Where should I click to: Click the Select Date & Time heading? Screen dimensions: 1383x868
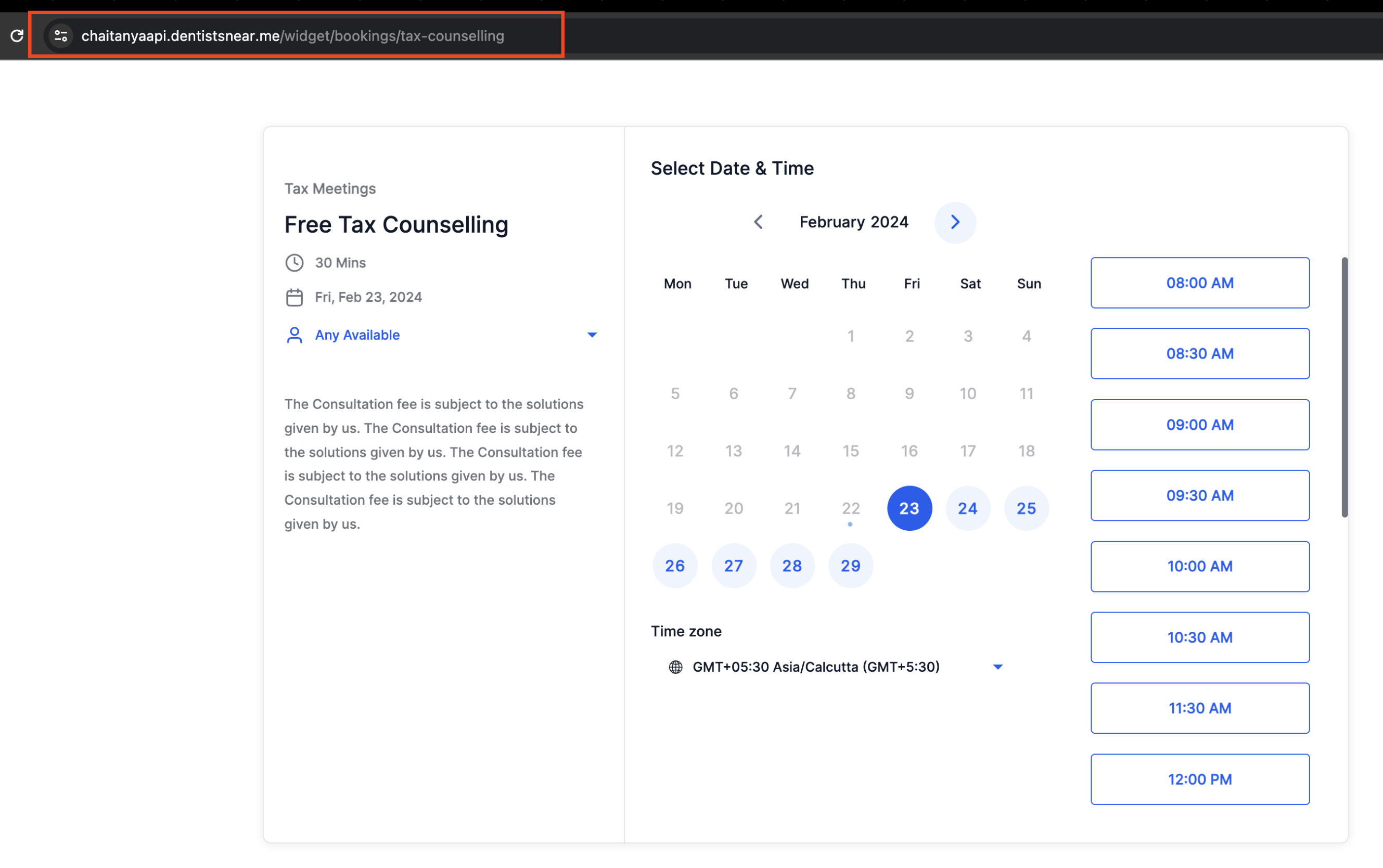[732, 168]
